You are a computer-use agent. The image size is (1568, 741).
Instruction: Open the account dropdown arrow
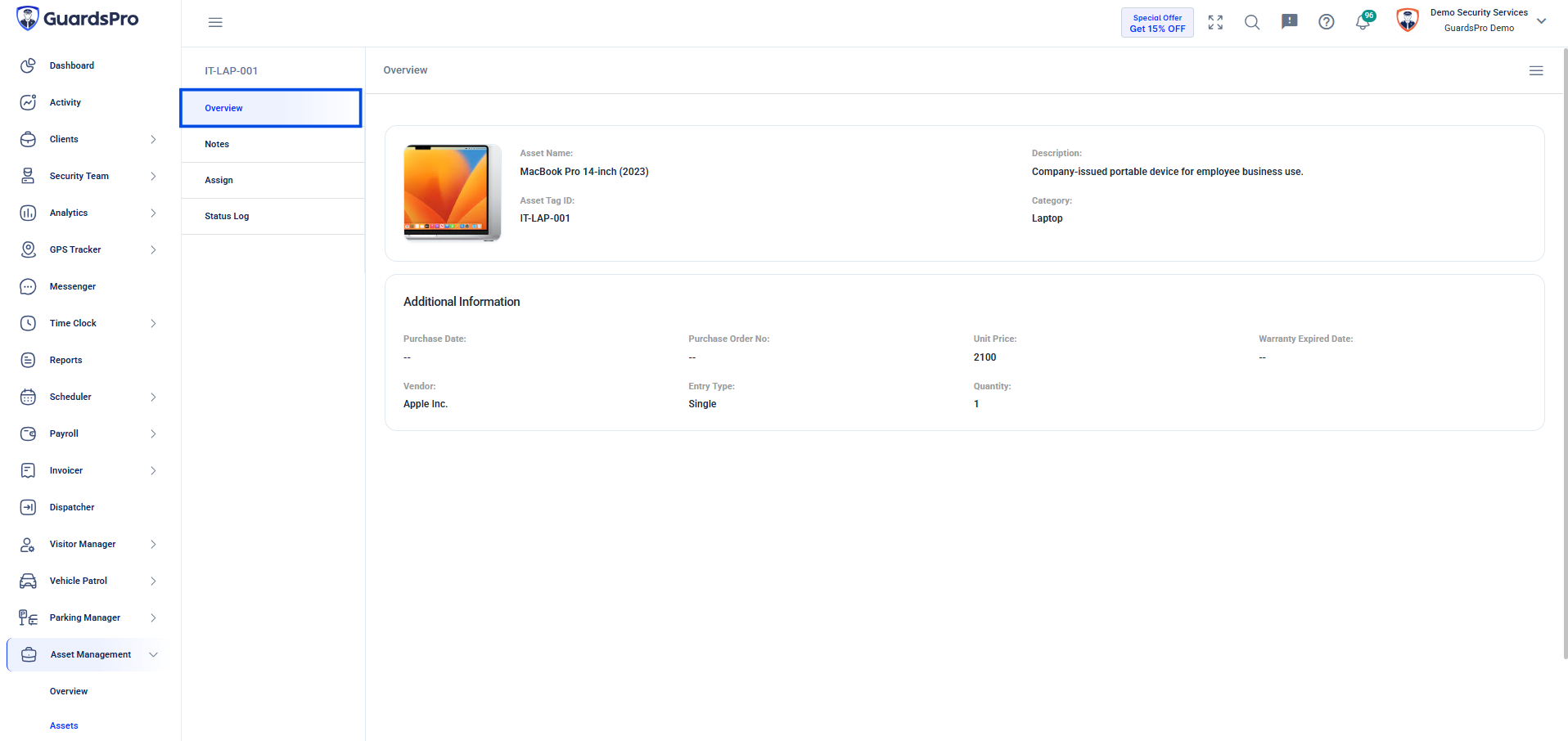[x=1541, y=21]
